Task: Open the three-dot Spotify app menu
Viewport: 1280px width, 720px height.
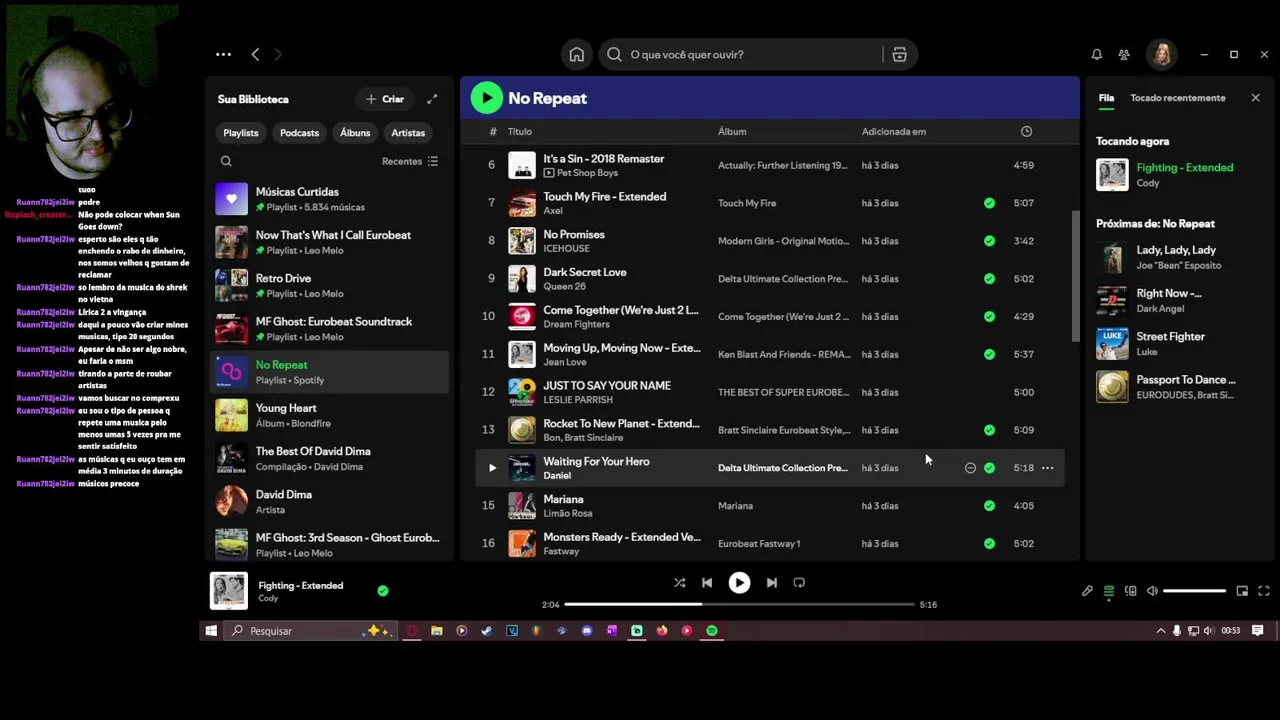Action: point(223,55)
